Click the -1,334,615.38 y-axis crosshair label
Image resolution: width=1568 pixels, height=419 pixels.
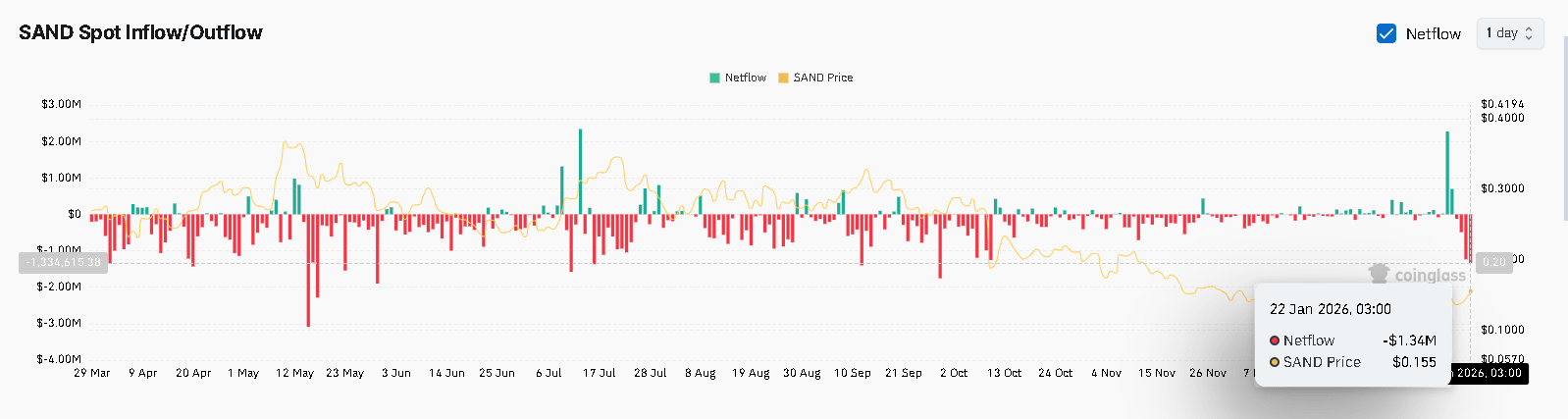coord(63,262)
